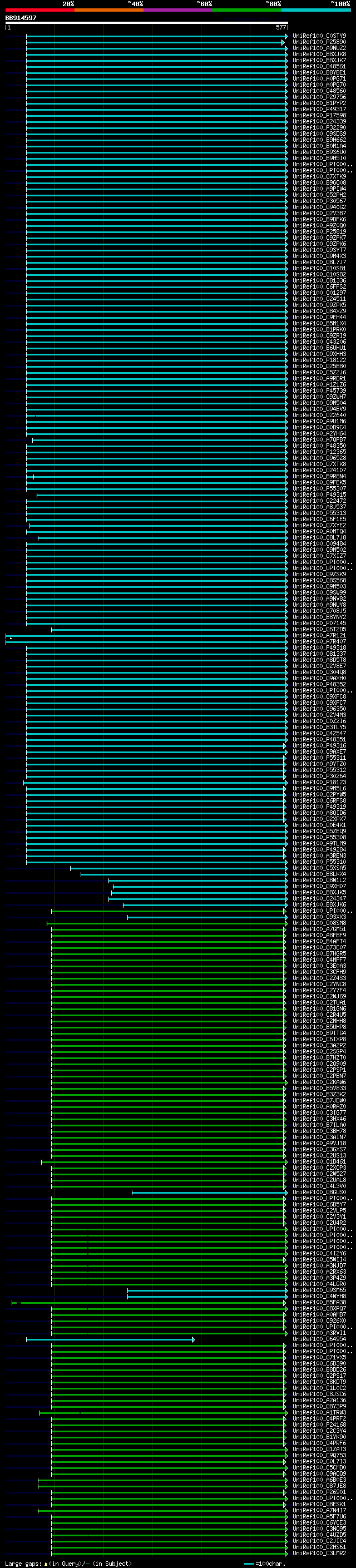Select hit label UniRef100_B3TLY5
The width and height of the screenshot is (356, 1568).
pos(319,728)
